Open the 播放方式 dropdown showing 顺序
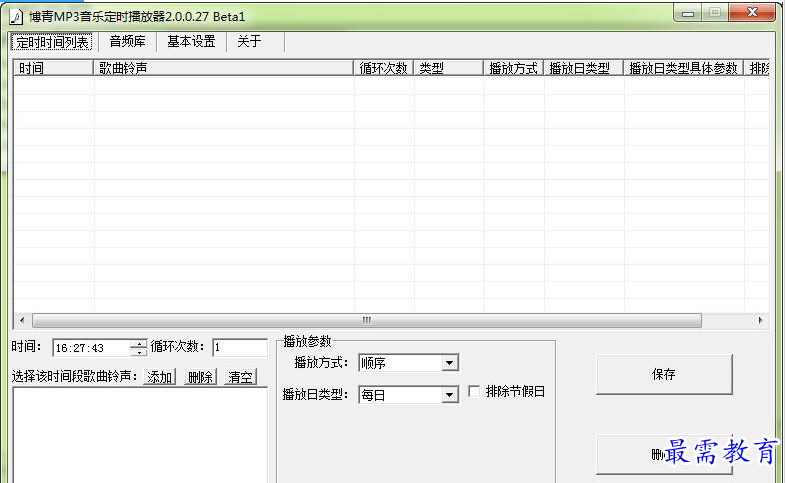 click(409, 363)
